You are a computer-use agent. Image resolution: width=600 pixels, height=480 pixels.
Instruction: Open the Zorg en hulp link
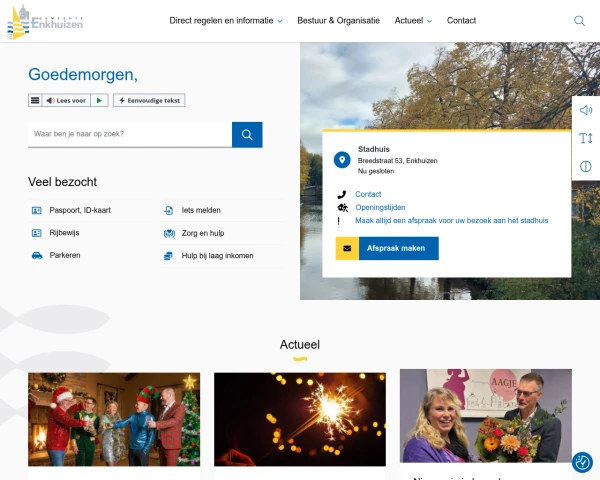tap(203, 233)
